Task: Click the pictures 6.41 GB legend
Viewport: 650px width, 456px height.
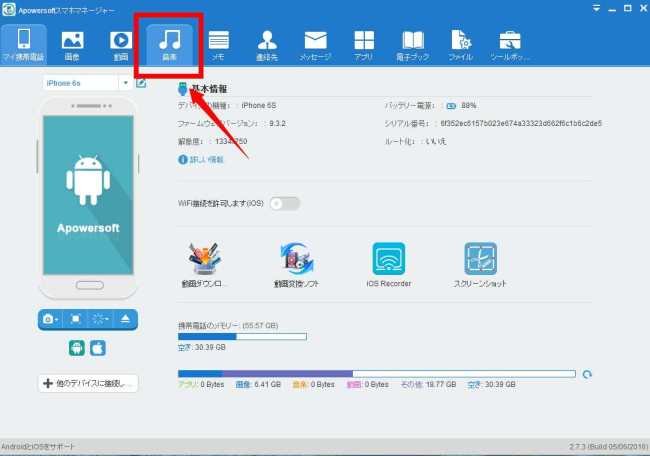Action: pyautogui.click(x=258, y=384)
